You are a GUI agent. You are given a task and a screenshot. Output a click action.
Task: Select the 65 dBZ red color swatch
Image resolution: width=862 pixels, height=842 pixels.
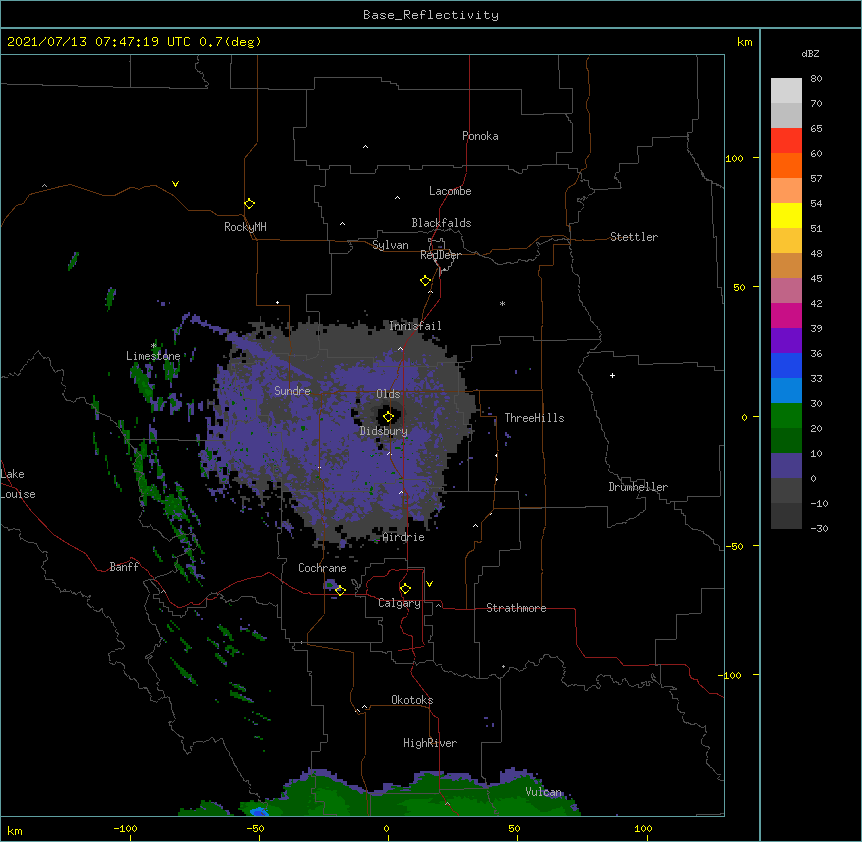786,140
